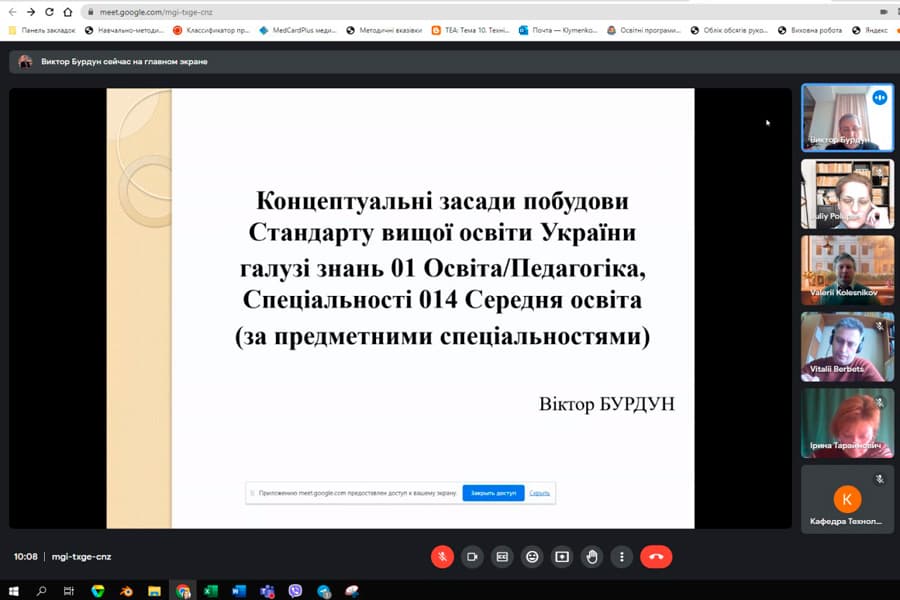Click the blue 'Закрыть доступ' stop sharing button
900x600 pixels.
493,493
